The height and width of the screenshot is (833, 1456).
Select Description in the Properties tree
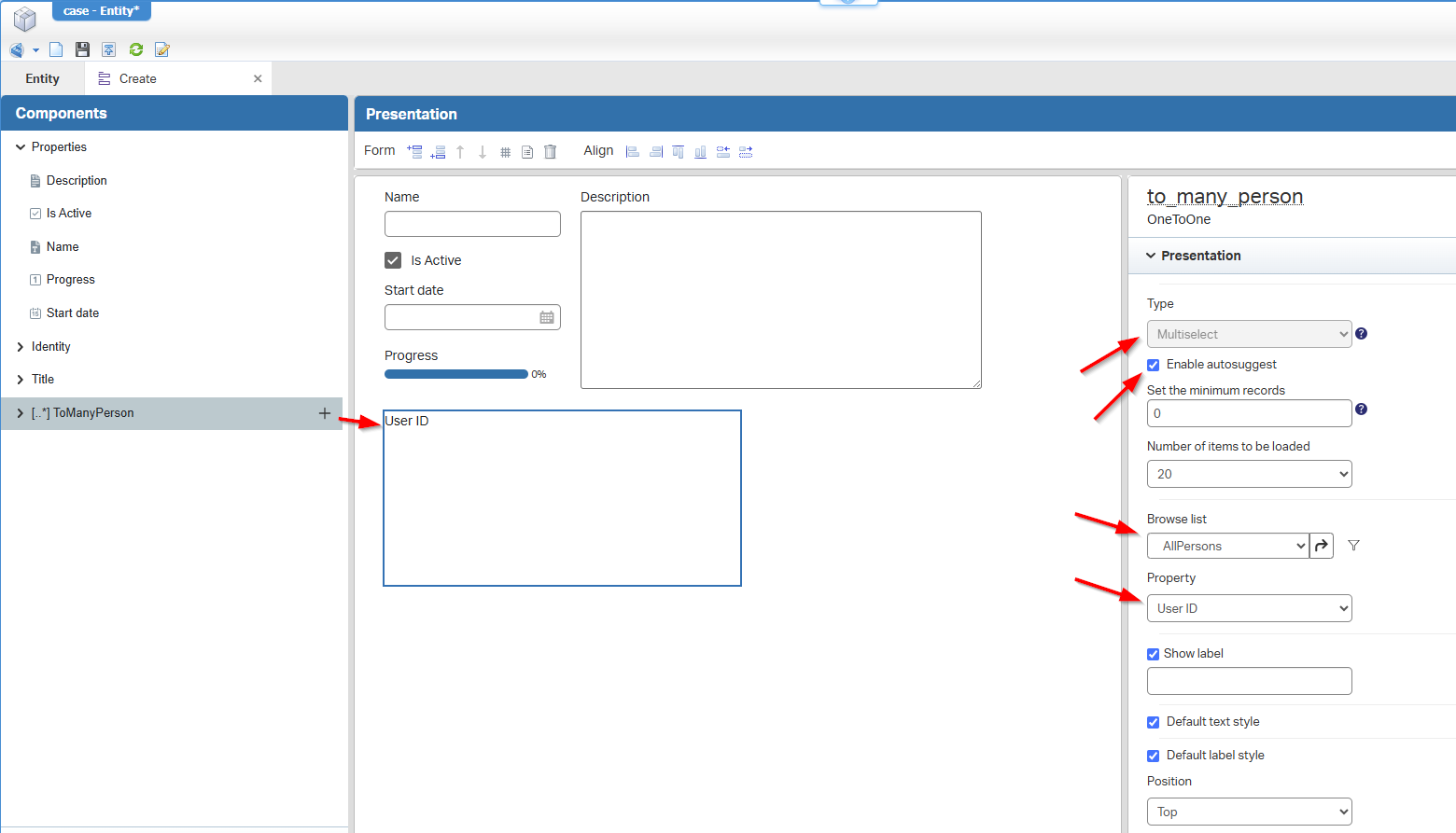point(77,180)
